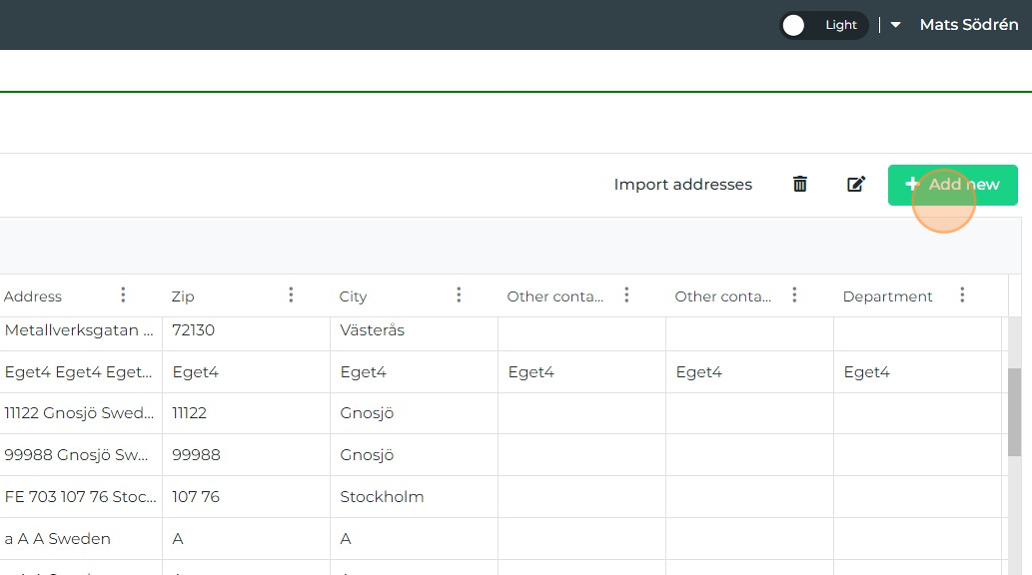
Task: Sort by Address column header
Action: tap(33, 296)
